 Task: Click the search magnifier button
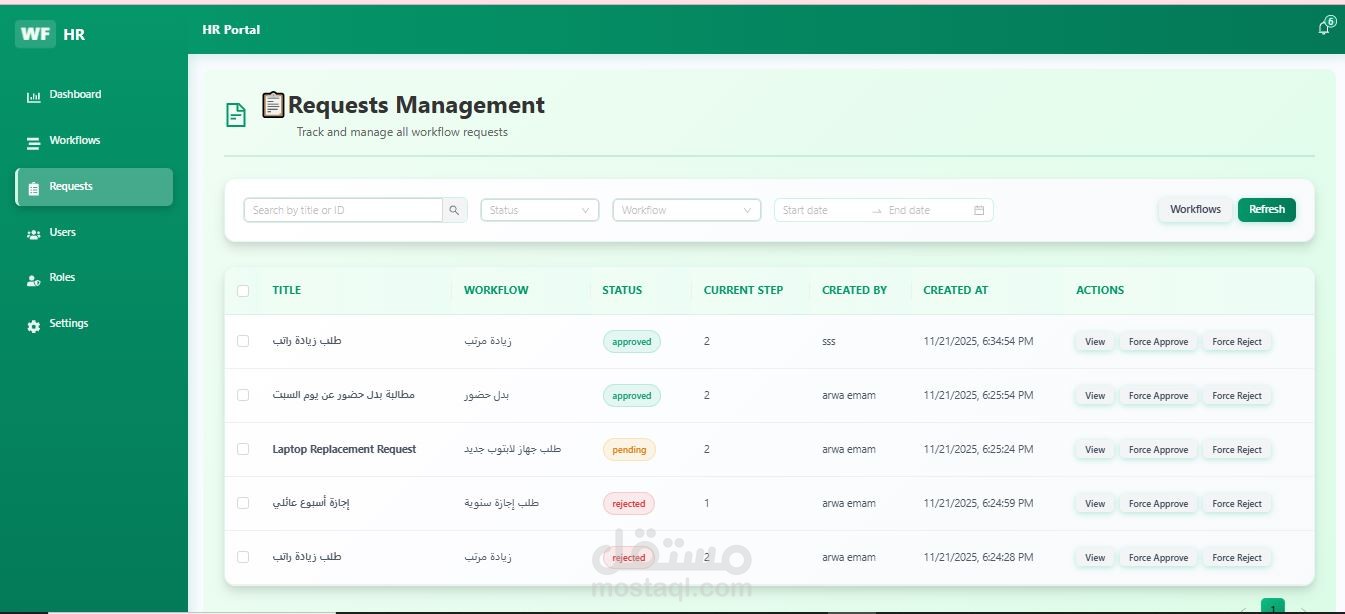tap(454, 210)
